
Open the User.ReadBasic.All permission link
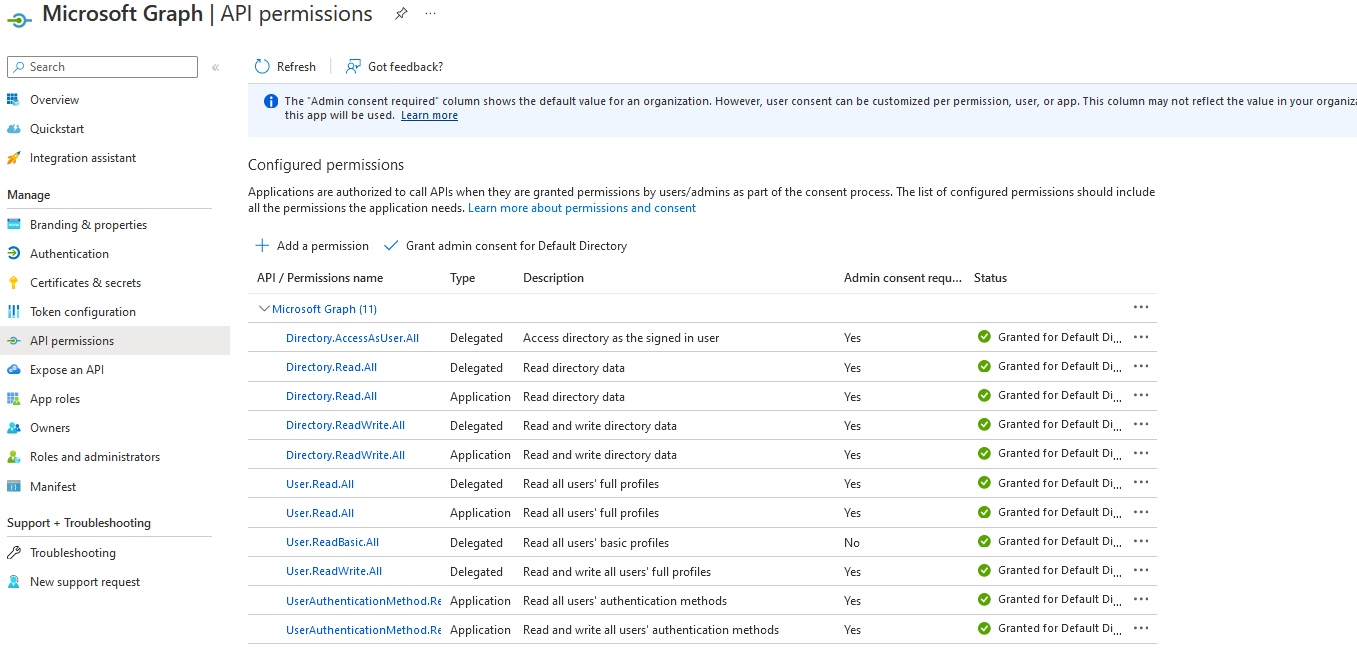click(x=332, y=542)
